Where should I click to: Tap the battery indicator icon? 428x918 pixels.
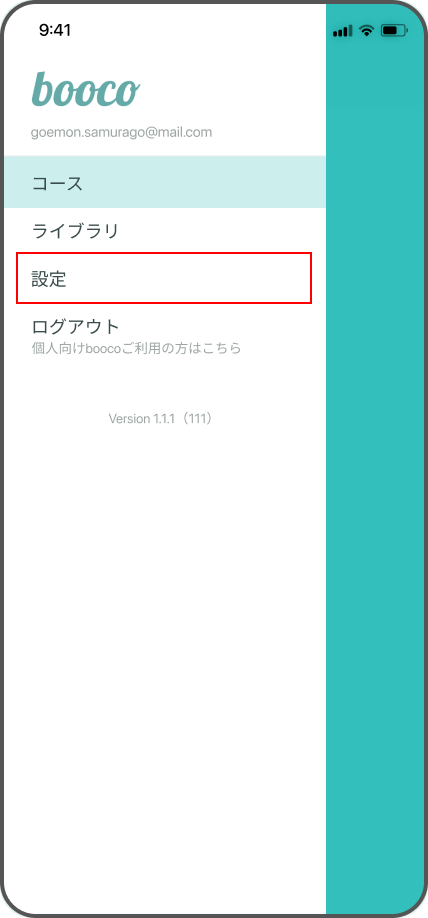[393, 30]
